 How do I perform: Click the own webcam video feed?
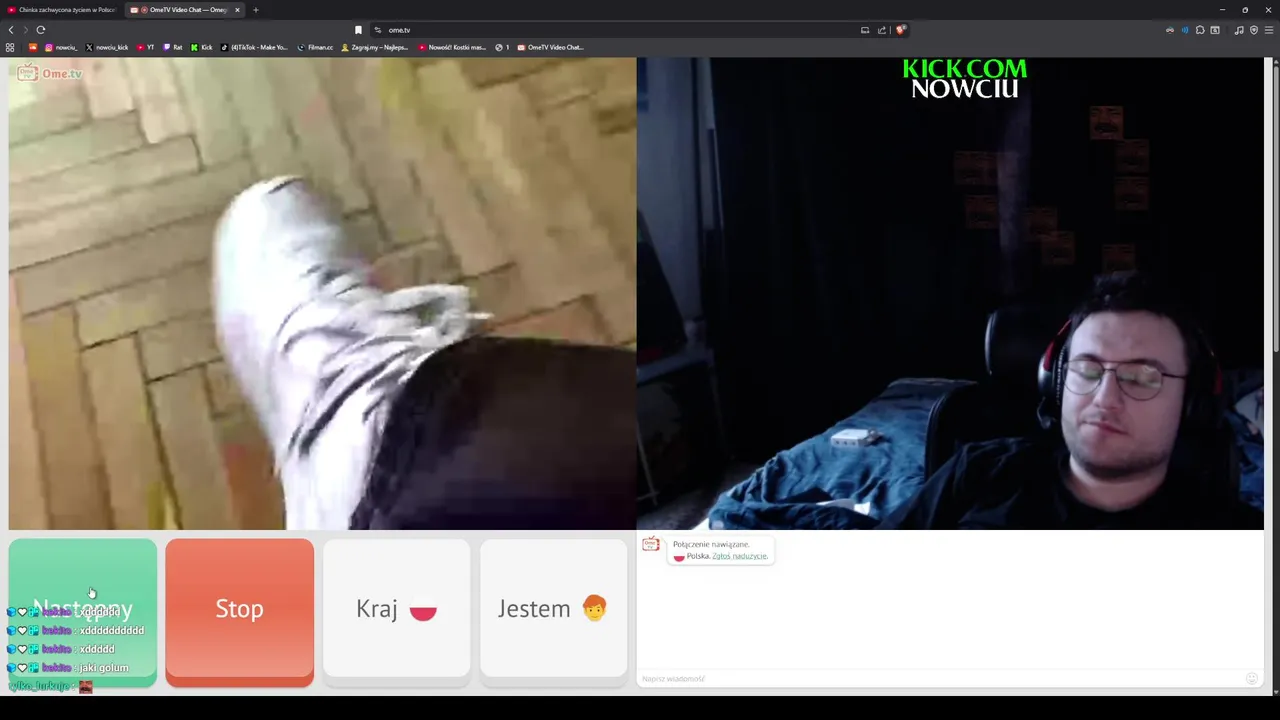pyautogui.click(x=950, y=293)
